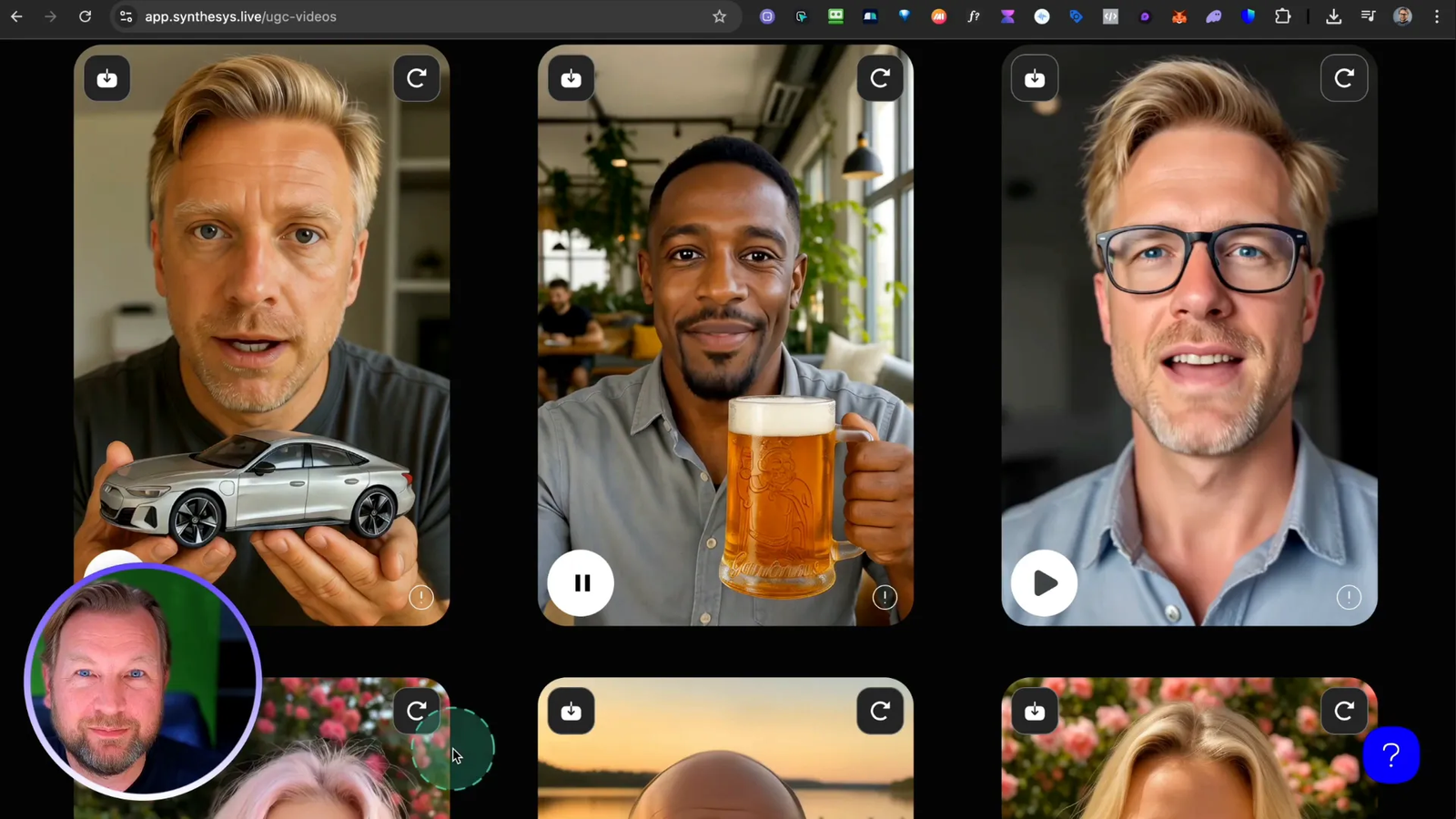
Task: Click the sunset lake video thumbnail
Action: pos(725,748)
